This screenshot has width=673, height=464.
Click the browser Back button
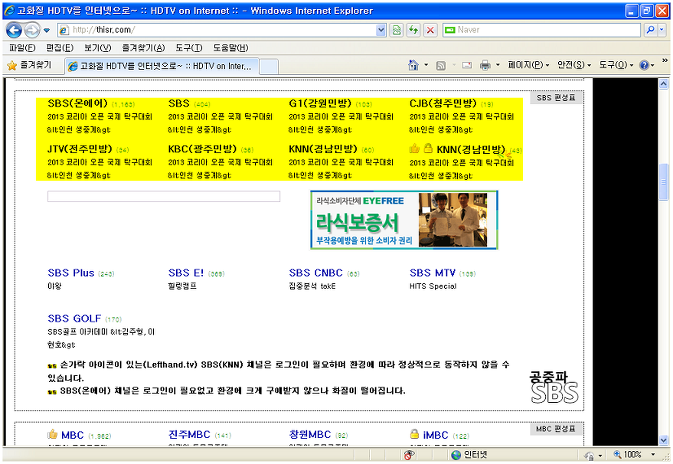14,30
